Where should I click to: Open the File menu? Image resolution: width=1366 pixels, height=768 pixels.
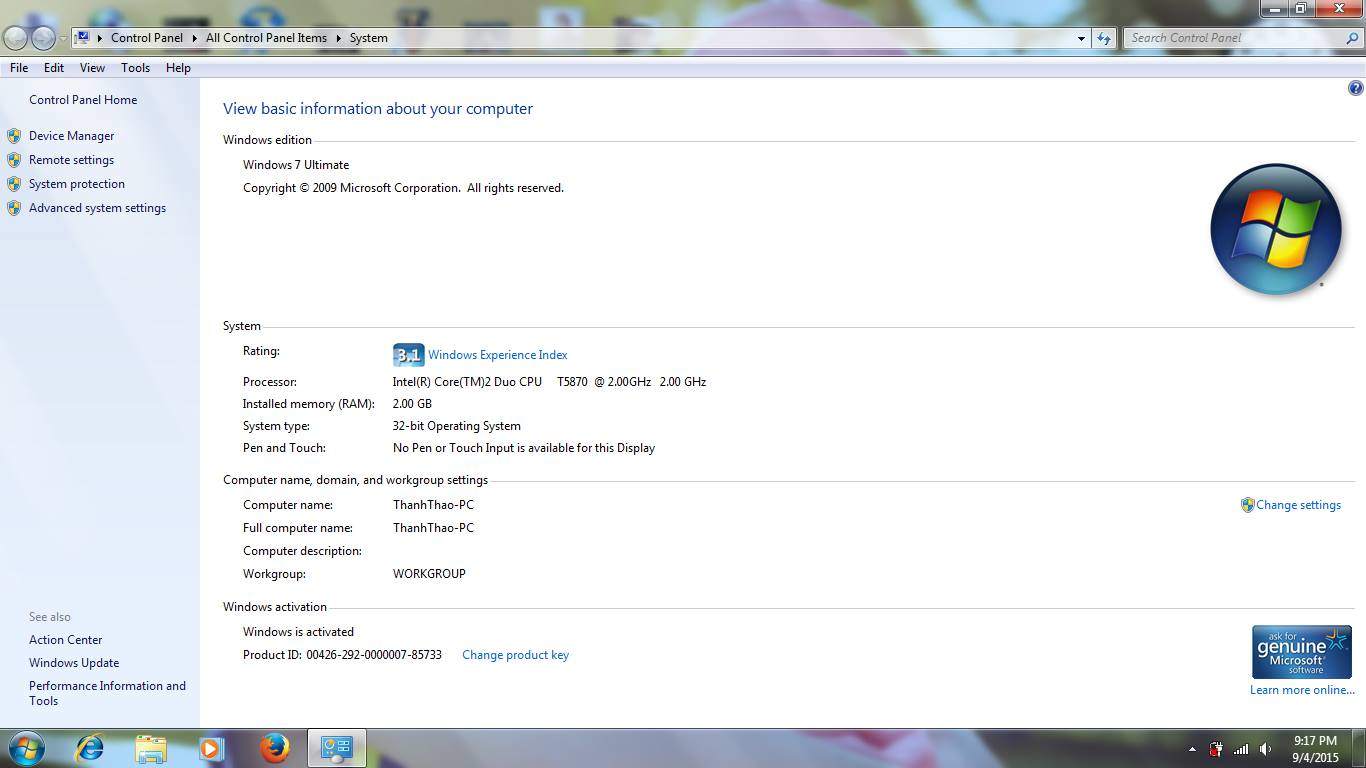[19, 68]
